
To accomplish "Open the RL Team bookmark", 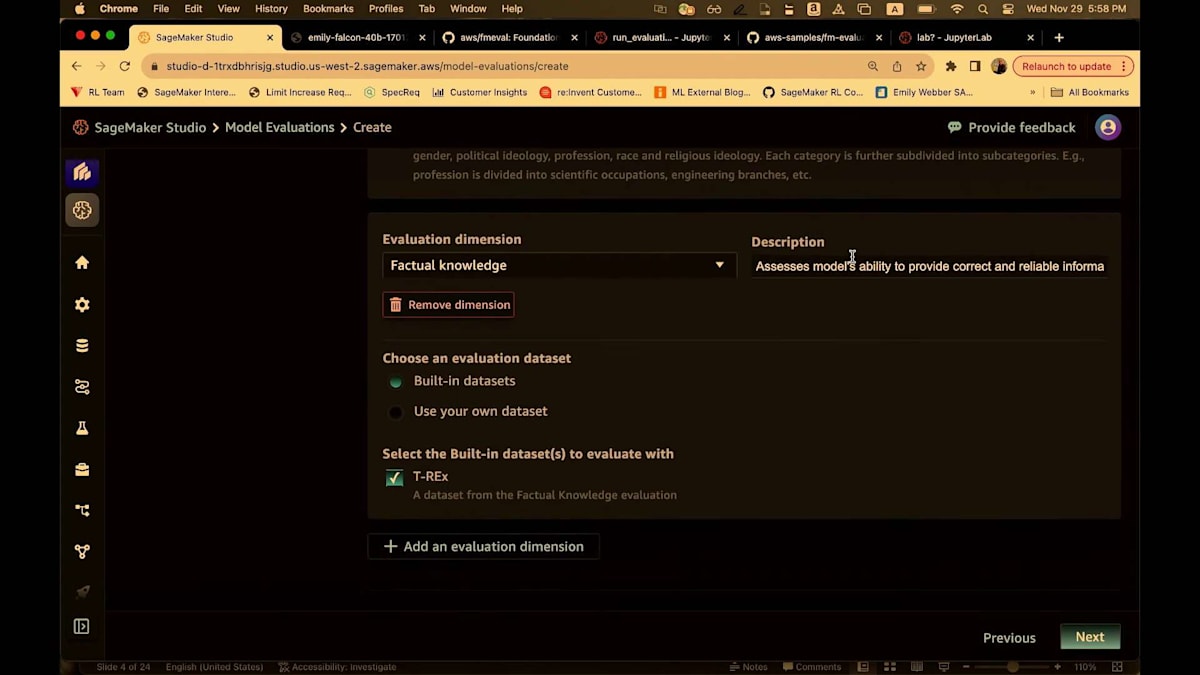I will click(x=97, y=92).
